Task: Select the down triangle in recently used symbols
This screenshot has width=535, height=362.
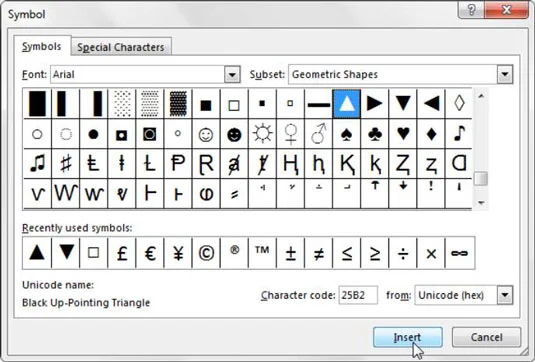Action: point(66,253)
